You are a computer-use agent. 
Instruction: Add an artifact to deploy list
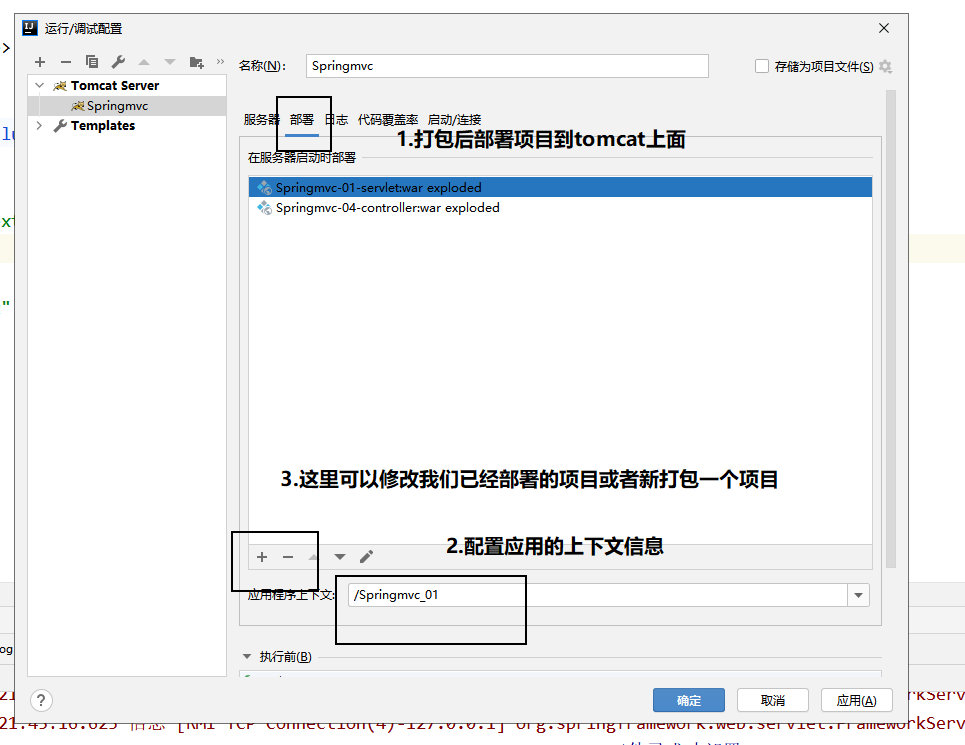click(262, 557)
